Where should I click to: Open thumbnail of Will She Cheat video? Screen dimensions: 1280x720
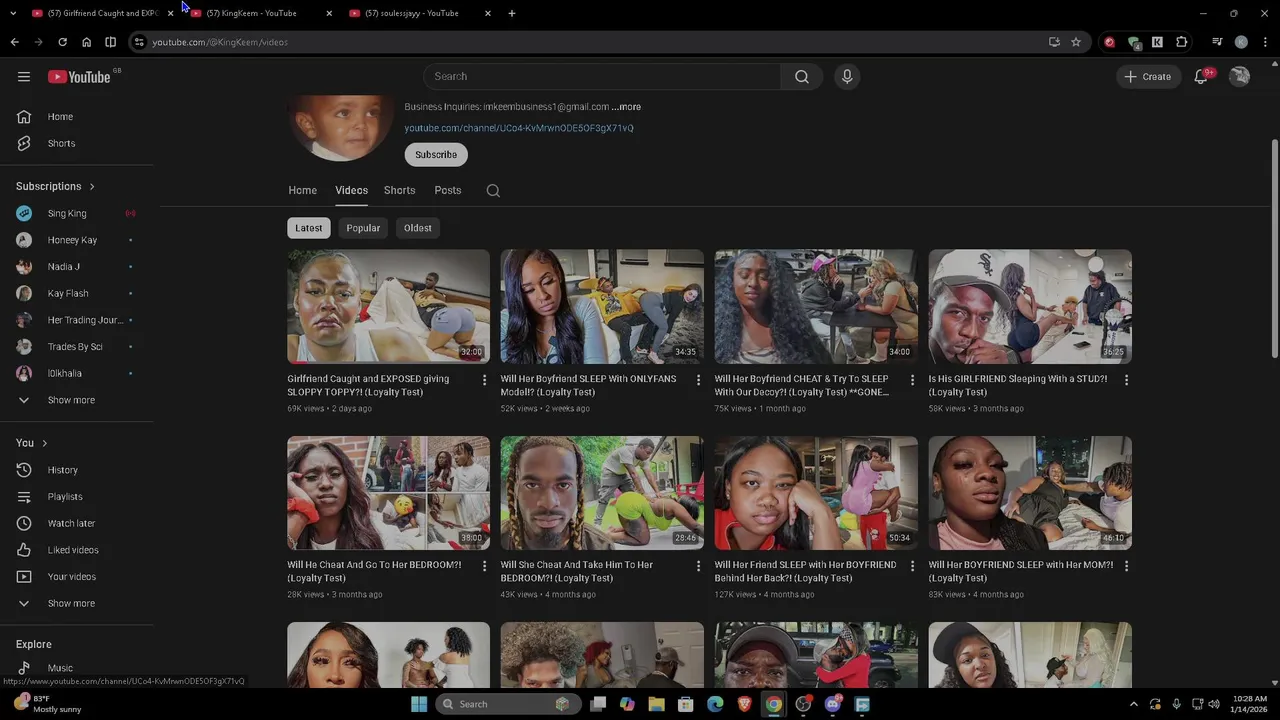(602, 493)
